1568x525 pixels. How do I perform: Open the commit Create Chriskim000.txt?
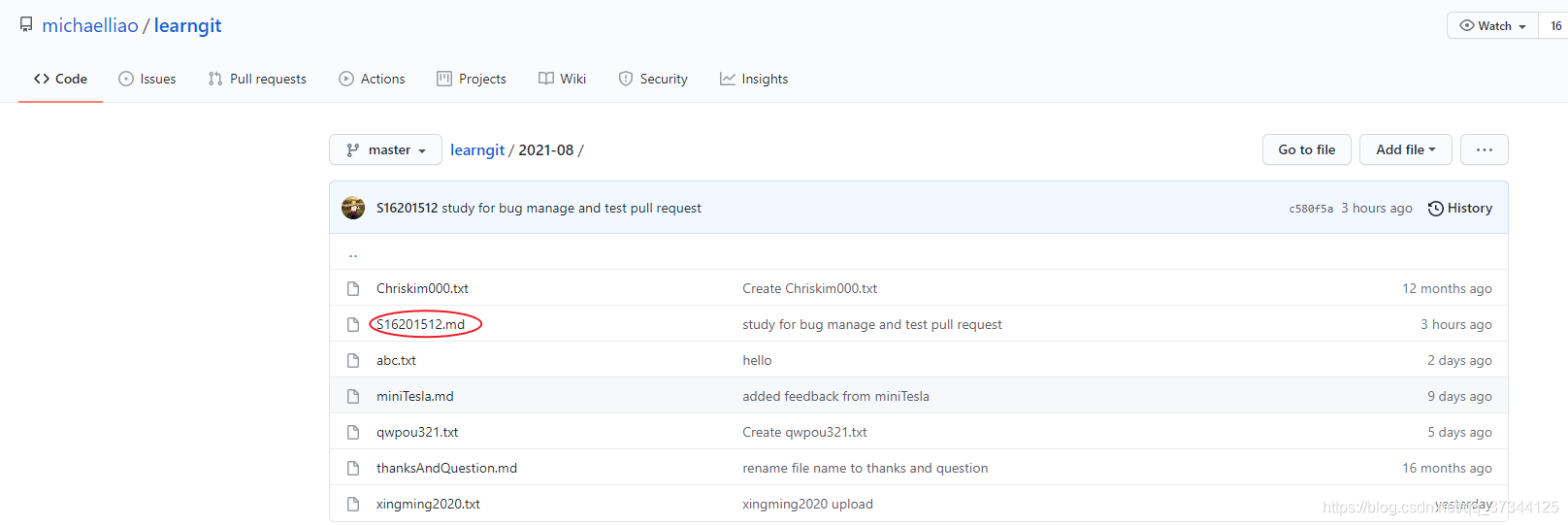(x=809, y=288)
